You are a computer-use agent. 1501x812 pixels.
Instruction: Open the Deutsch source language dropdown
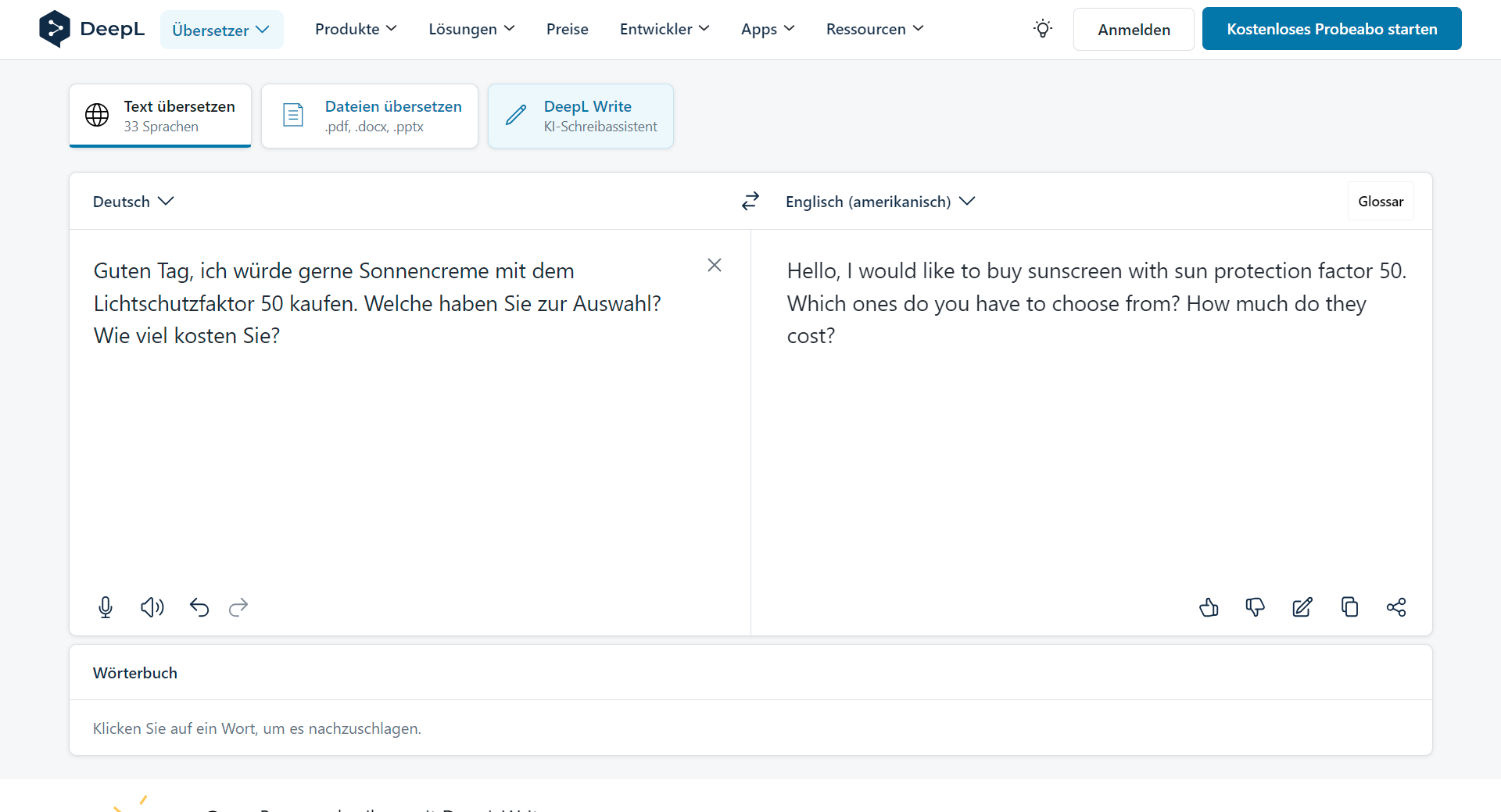131,201
